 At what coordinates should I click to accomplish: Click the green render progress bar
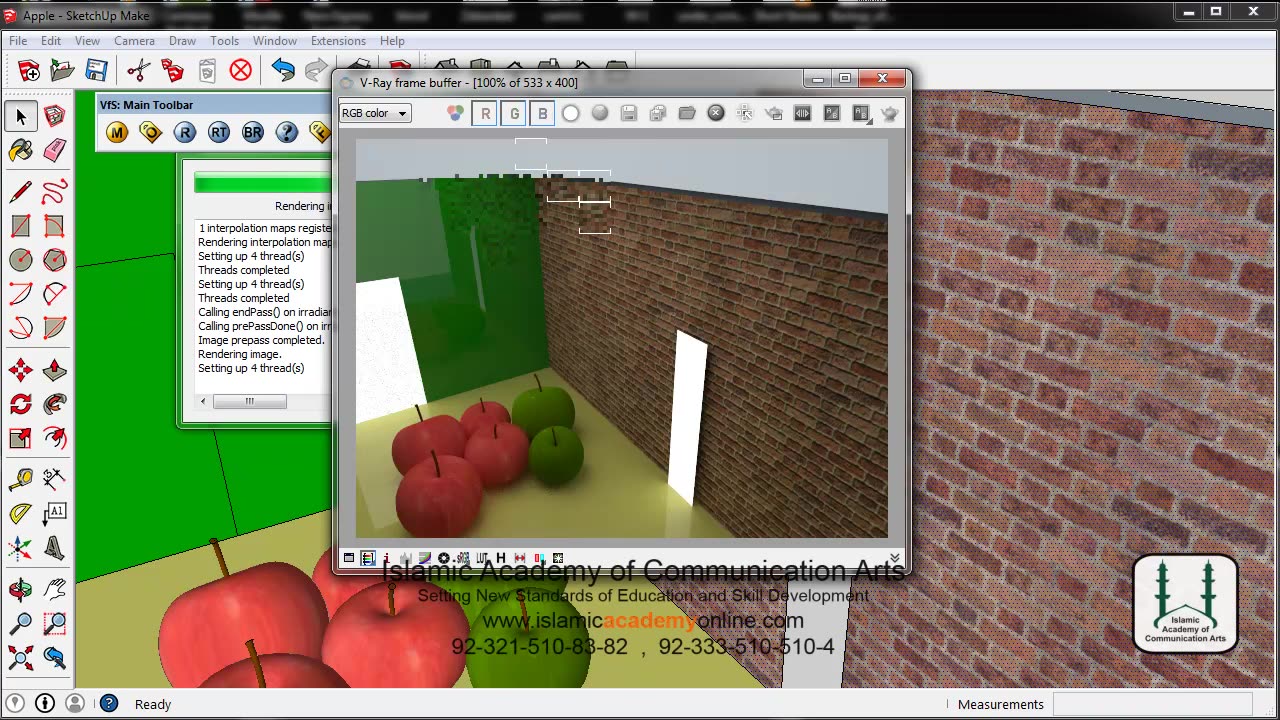263,183
